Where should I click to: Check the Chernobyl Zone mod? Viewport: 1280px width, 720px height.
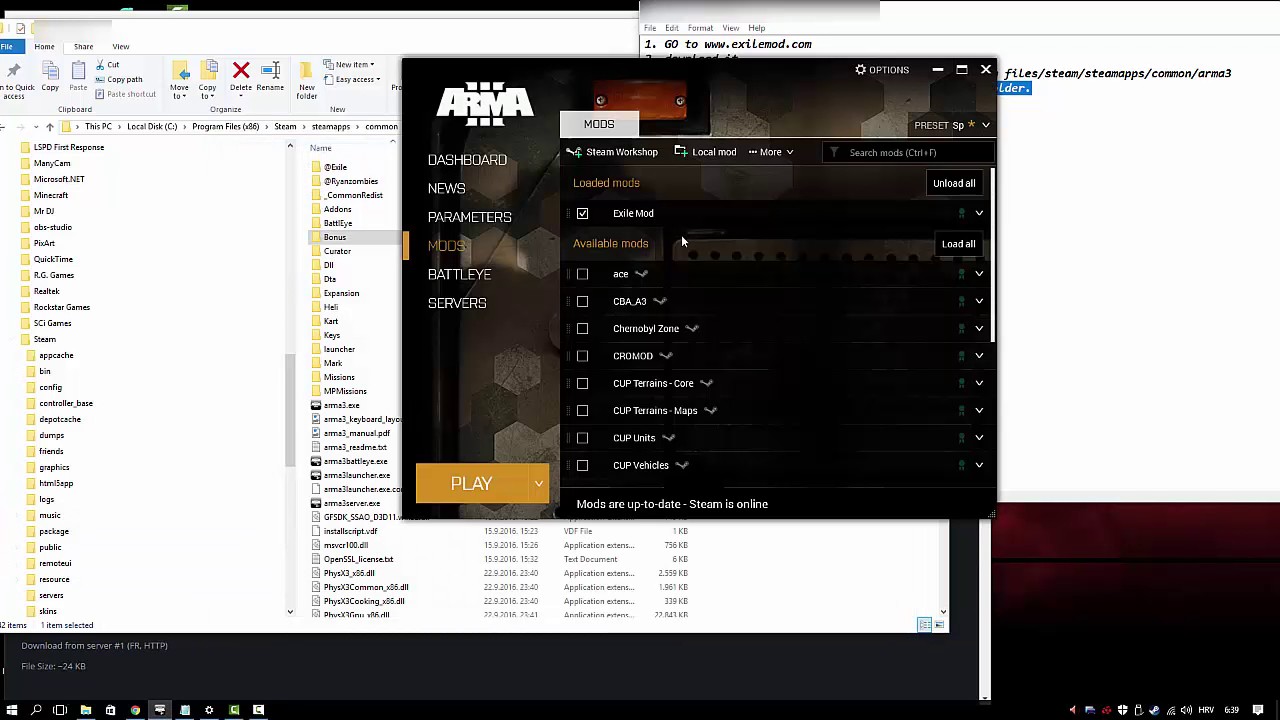coord(582,328)
